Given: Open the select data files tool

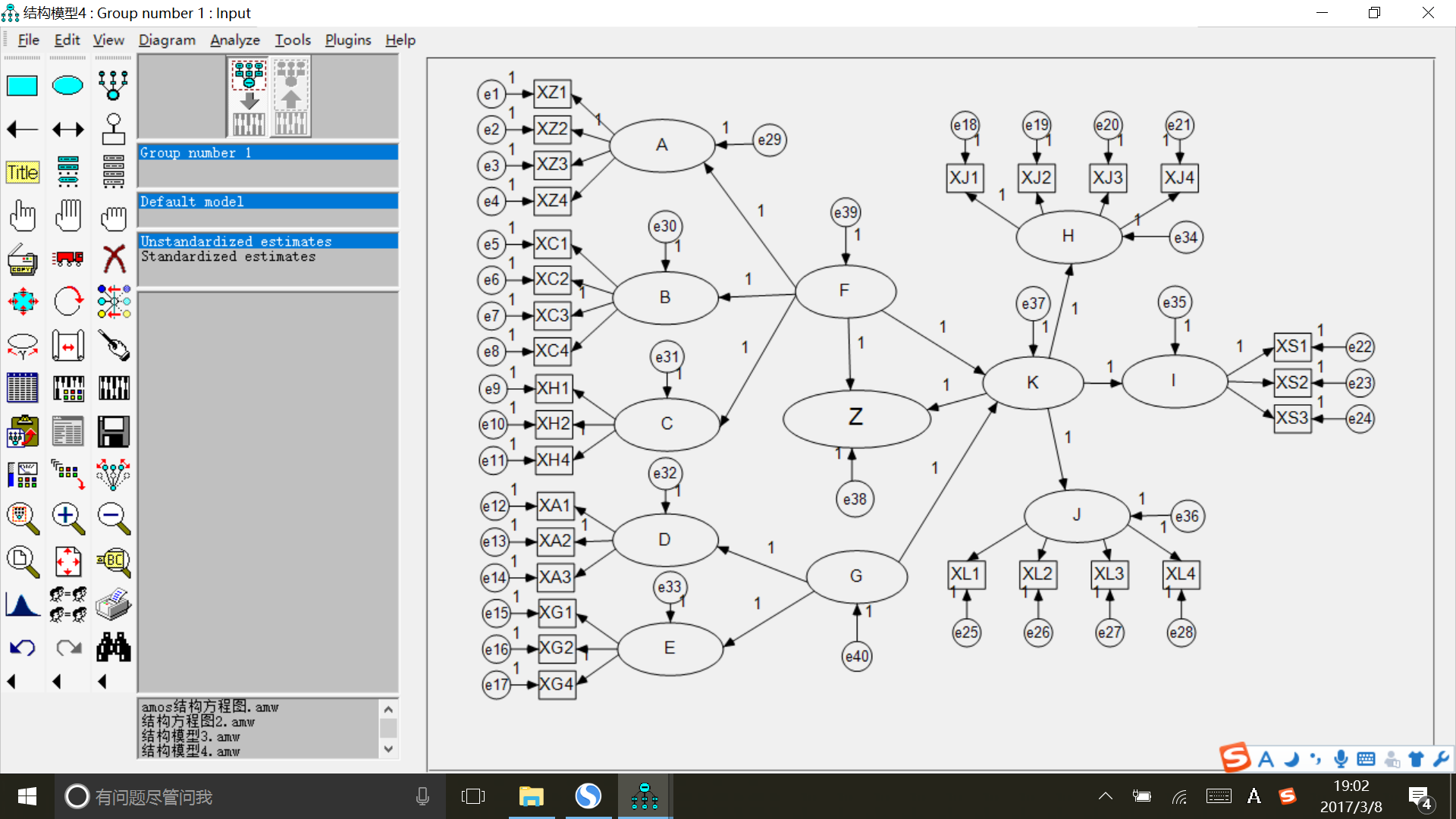Looking at the screenshot, I should point(22,388).
